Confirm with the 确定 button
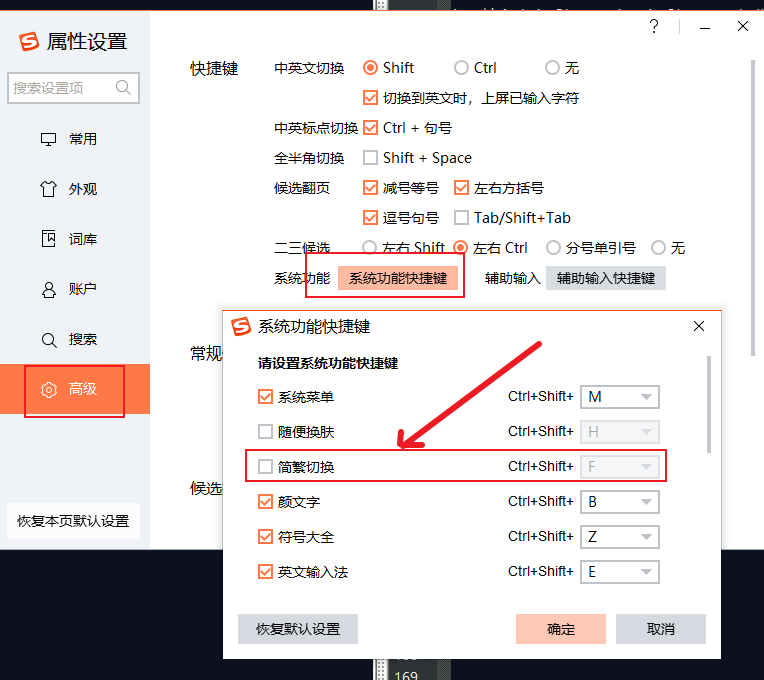This screenshot has width=764, height=680. (561, 629)
